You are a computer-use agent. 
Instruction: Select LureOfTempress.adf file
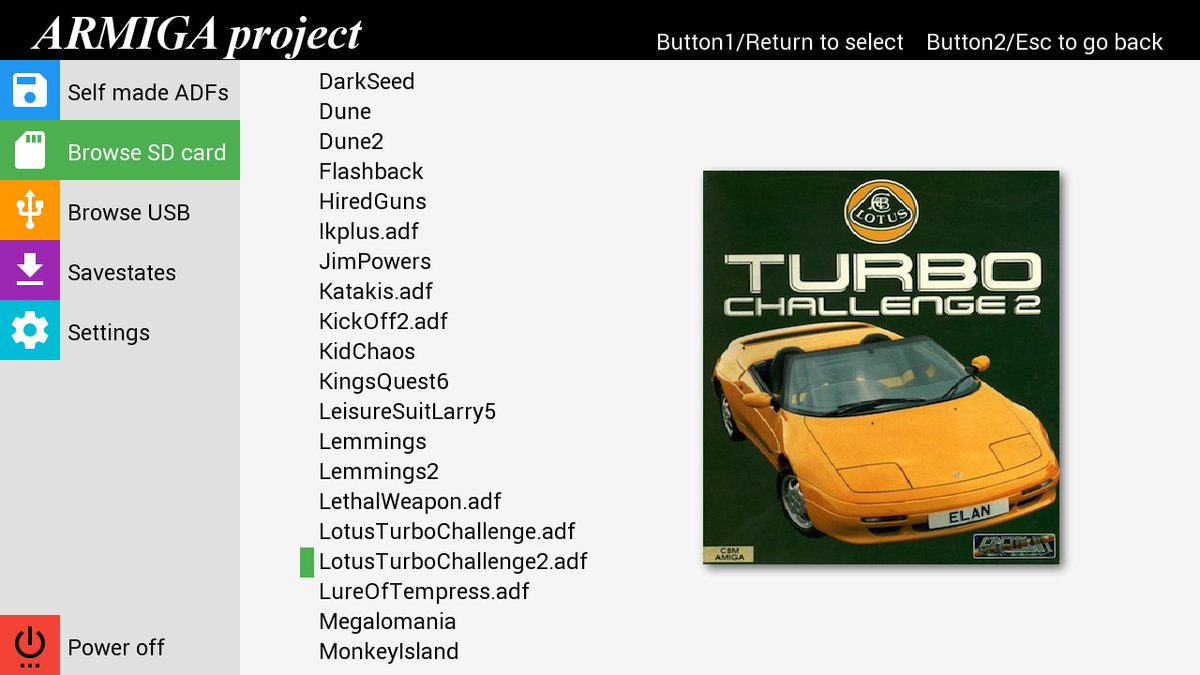coord(424,591)
